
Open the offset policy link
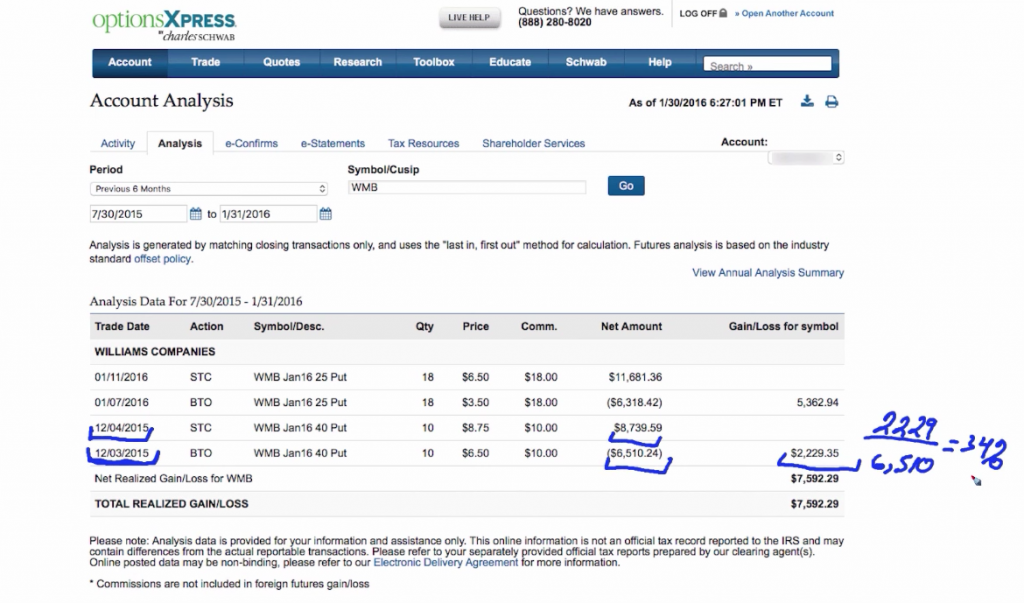pos(162,259)
